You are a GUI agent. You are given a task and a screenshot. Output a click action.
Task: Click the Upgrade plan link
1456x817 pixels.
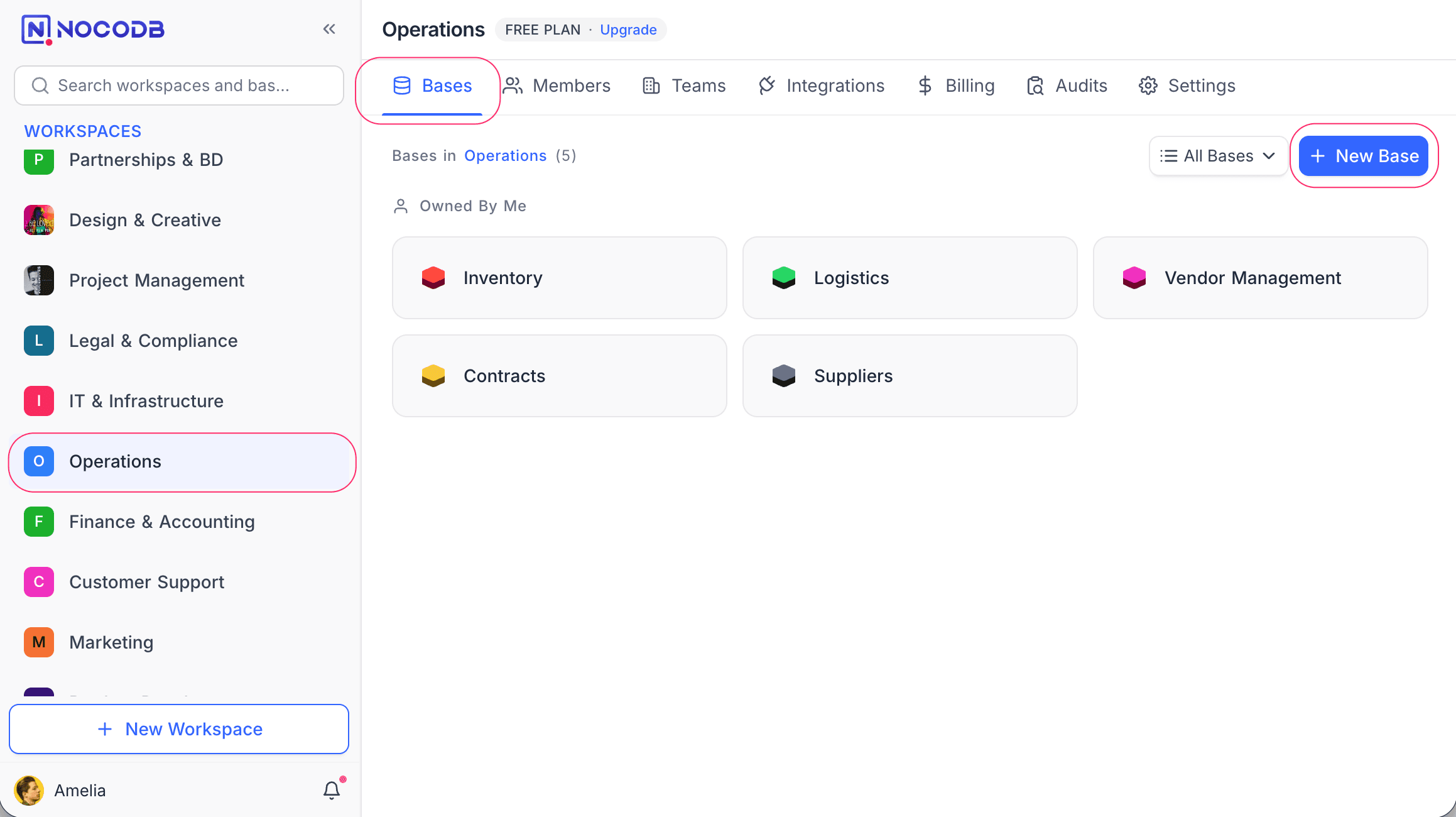click(628, 30)
